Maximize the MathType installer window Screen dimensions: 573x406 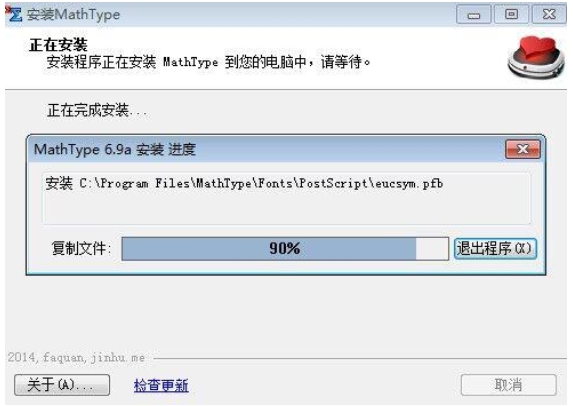click(511, 15)
